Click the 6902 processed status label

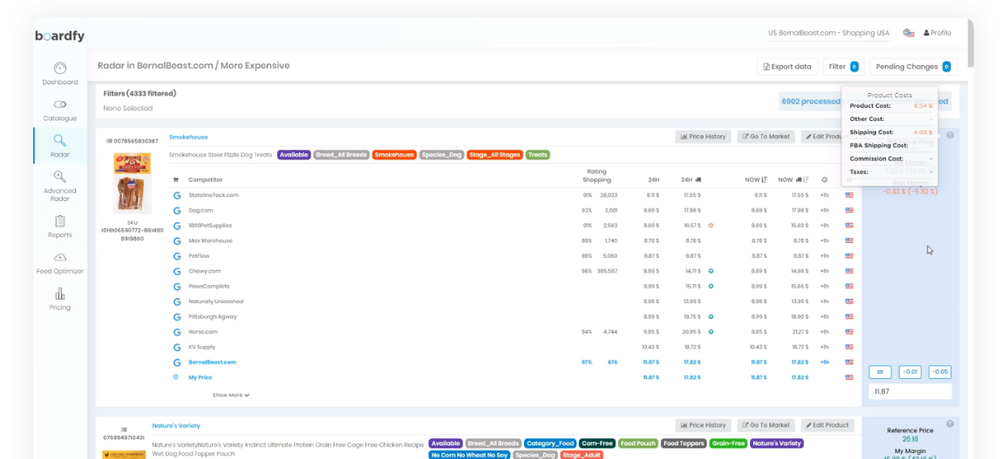[811, 101]
